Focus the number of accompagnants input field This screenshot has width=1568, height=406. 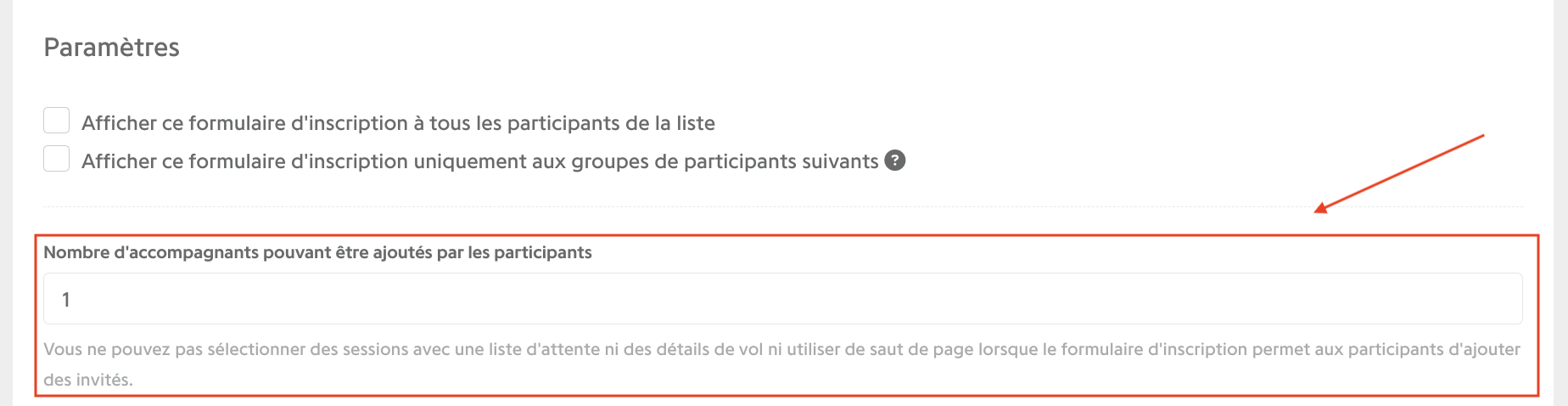click(x=783, y=298)
